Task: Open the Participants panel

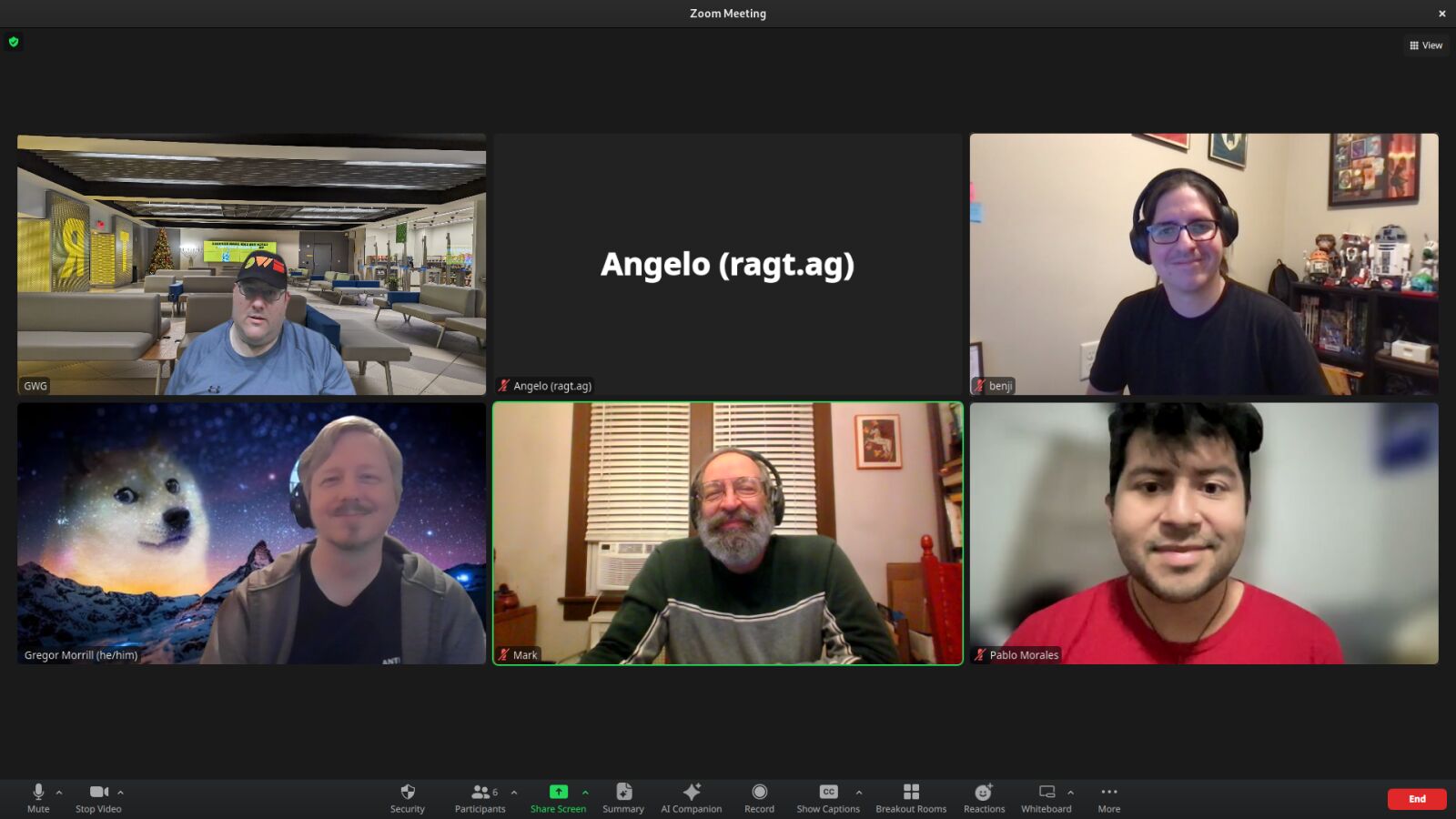Action: [x=480, y=798]
